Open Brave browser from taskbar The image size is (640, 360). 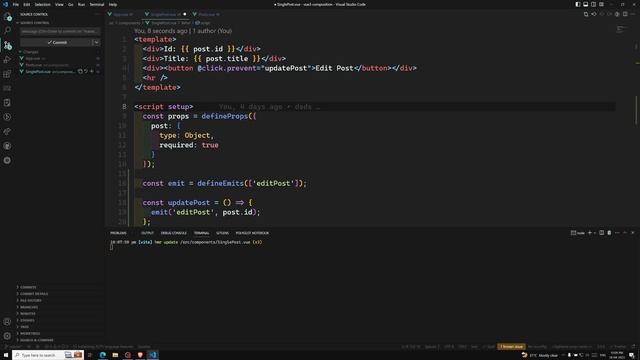point(140,355)
